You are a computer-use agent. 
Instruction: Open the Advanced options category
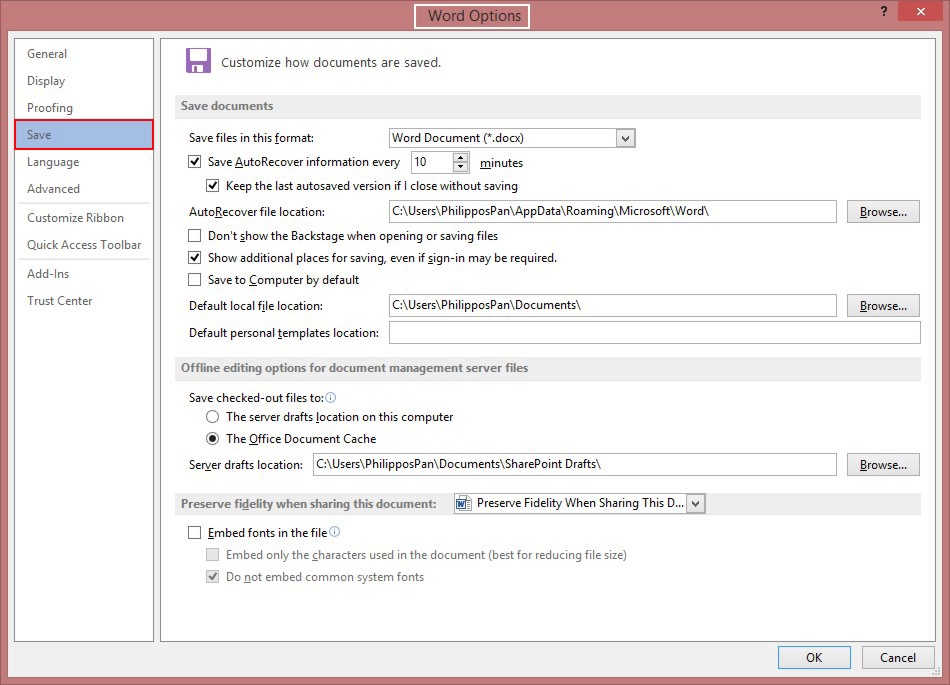point(53,188)
